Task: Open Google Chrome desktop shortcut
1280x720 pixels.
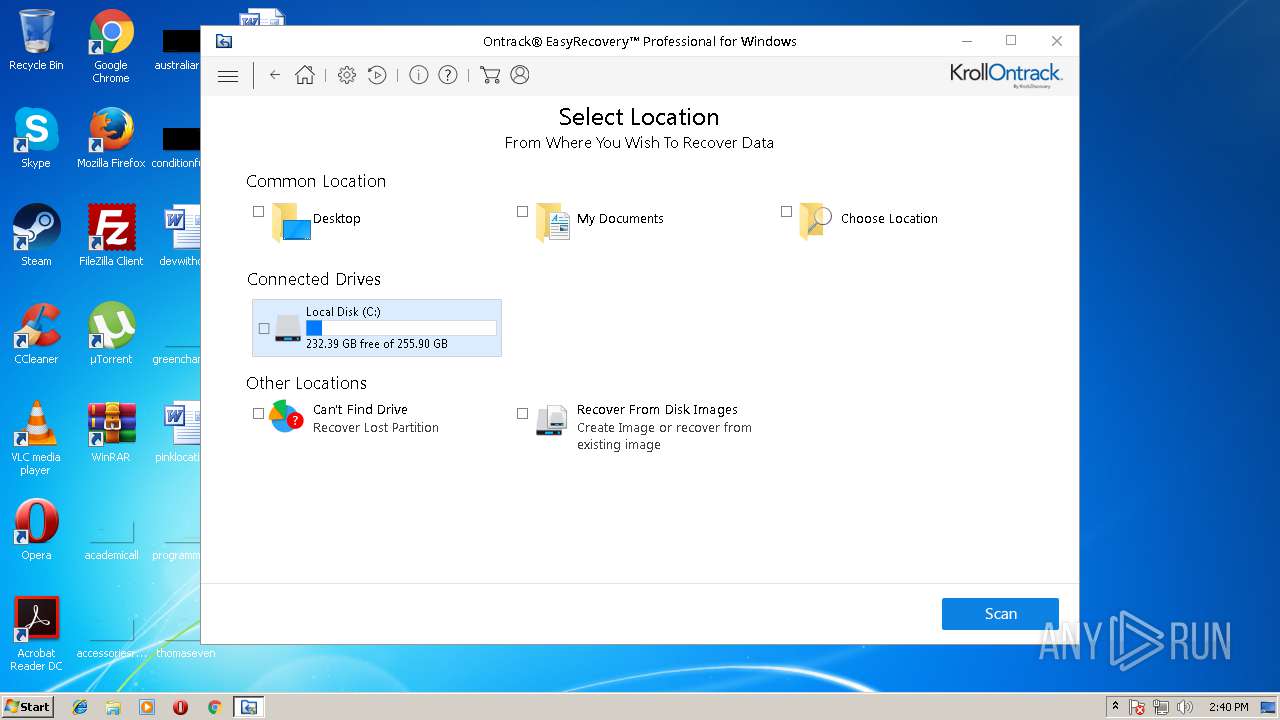Action: [111, 45]
